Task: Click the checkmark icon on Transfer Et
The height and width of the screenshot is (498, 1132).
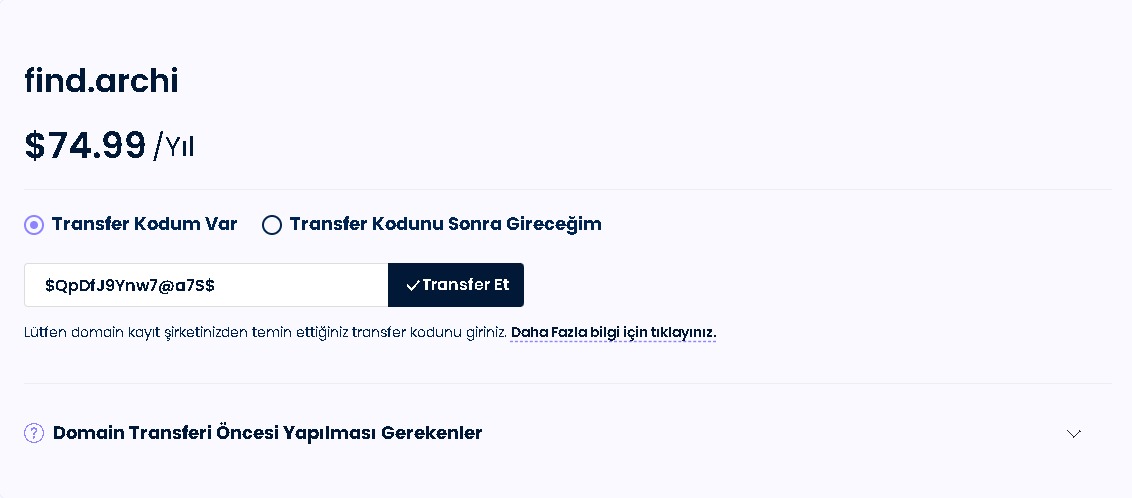Action: pyautogui.click(x=412, y=285)
